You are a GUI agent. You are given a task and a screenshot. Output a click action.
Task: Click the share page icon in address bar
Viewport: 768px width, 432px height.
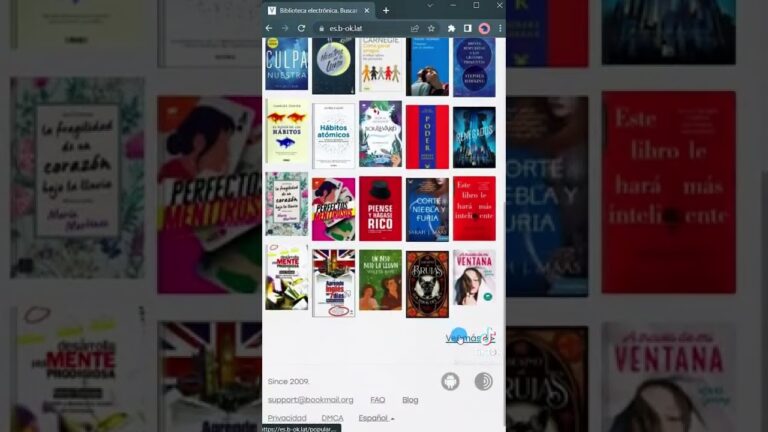[415, 28]
